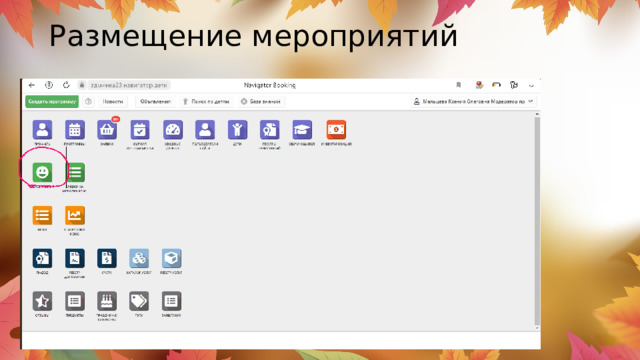Open the purple calendar grid icon

coord(75,130)
